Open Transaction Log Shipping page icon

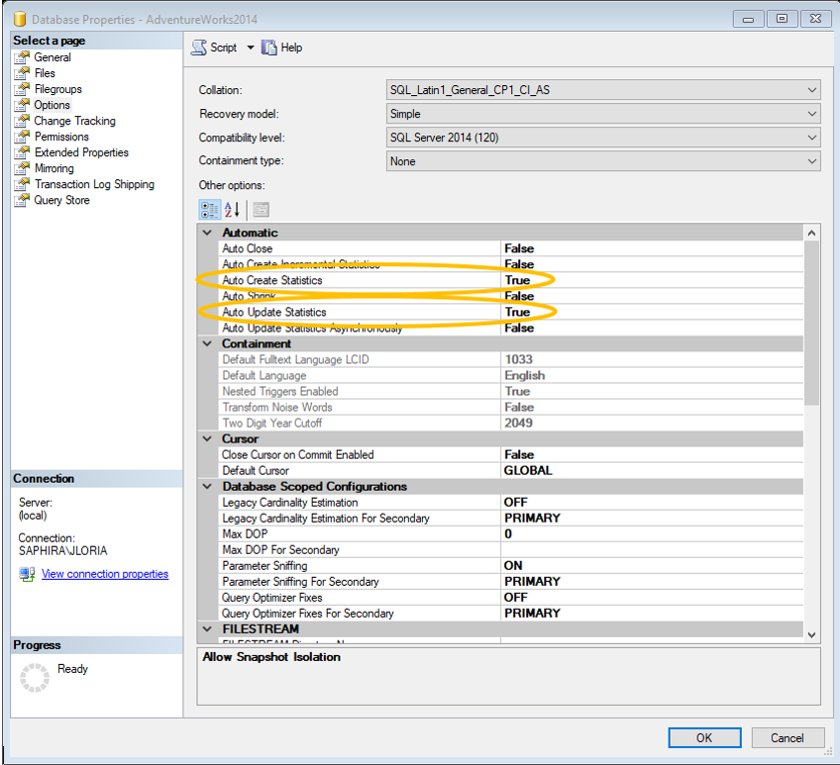[x=22, y=184]
